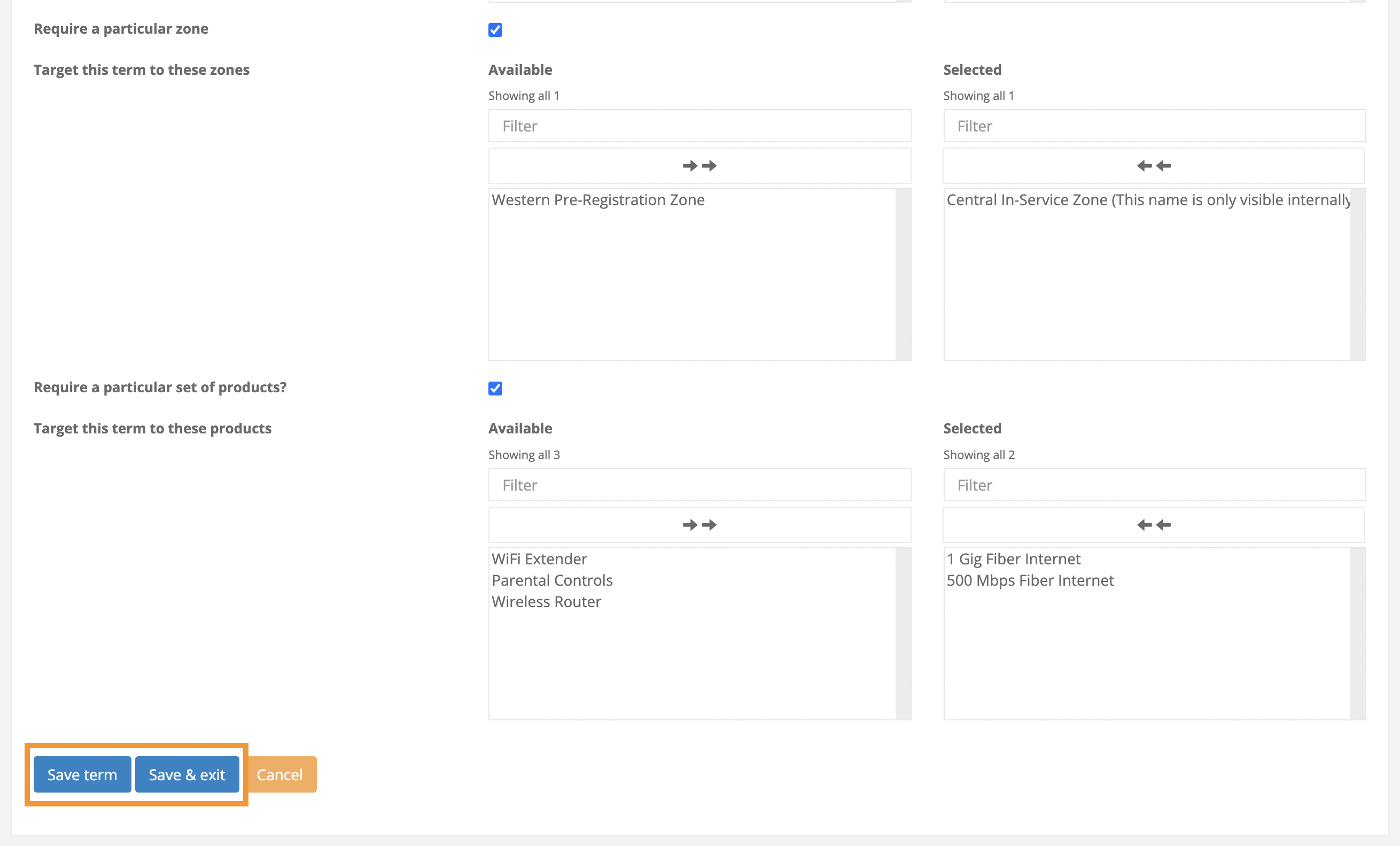Image resolution: width=1400 pixels, height=846 pixels.
Task: Choose WiFi Extender from available products
Action: [x=539, y=559]
